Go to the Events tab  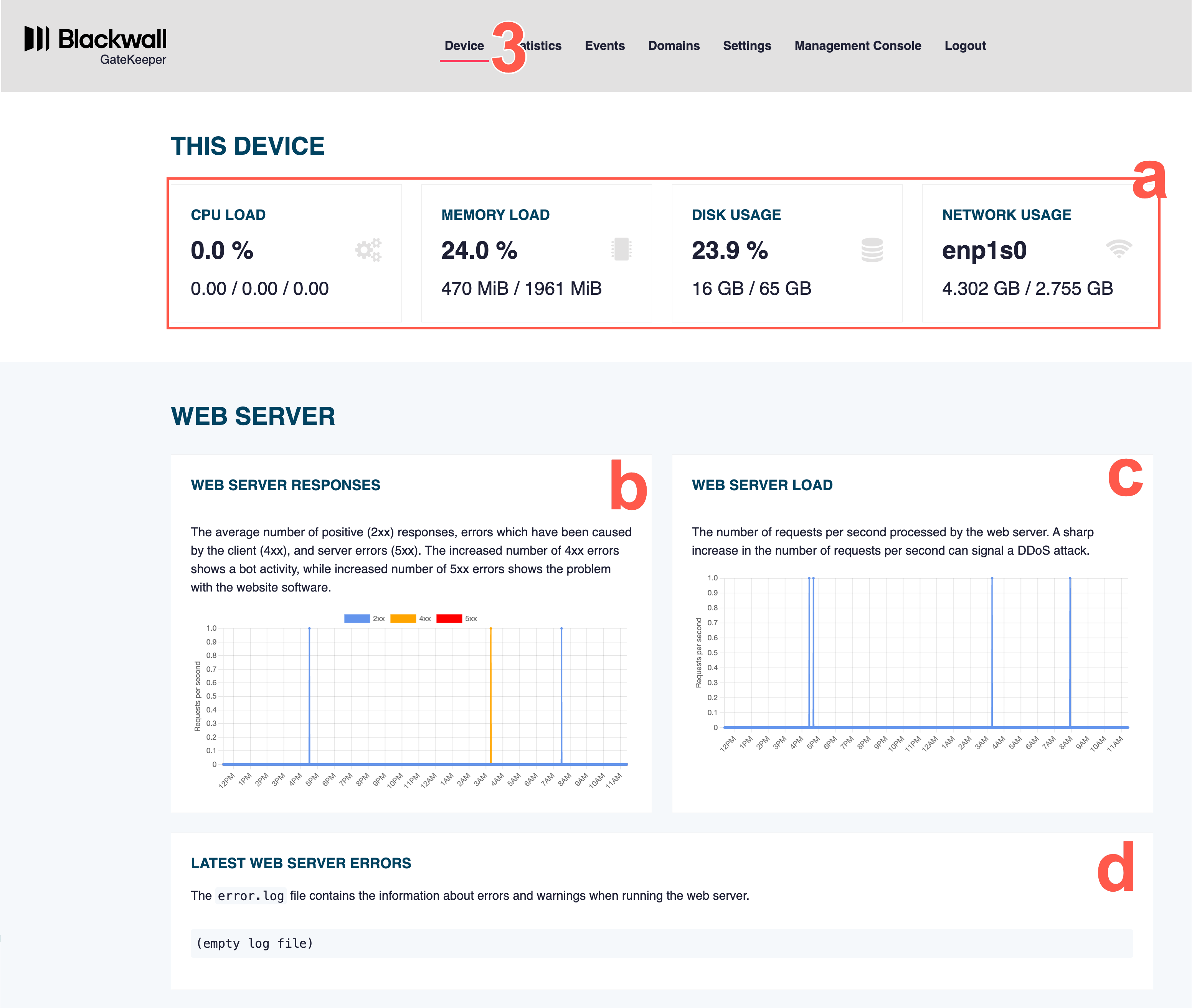point(605,46)
